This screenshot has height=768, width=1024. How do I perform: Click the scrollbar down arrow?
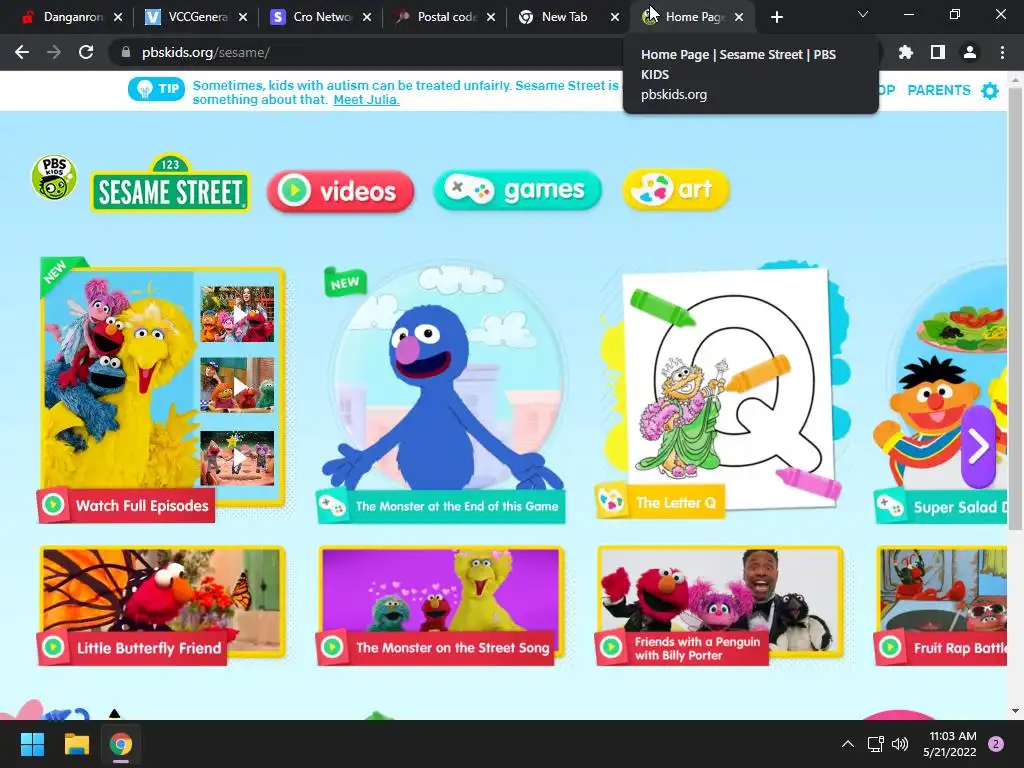(x=1015, y=711)
